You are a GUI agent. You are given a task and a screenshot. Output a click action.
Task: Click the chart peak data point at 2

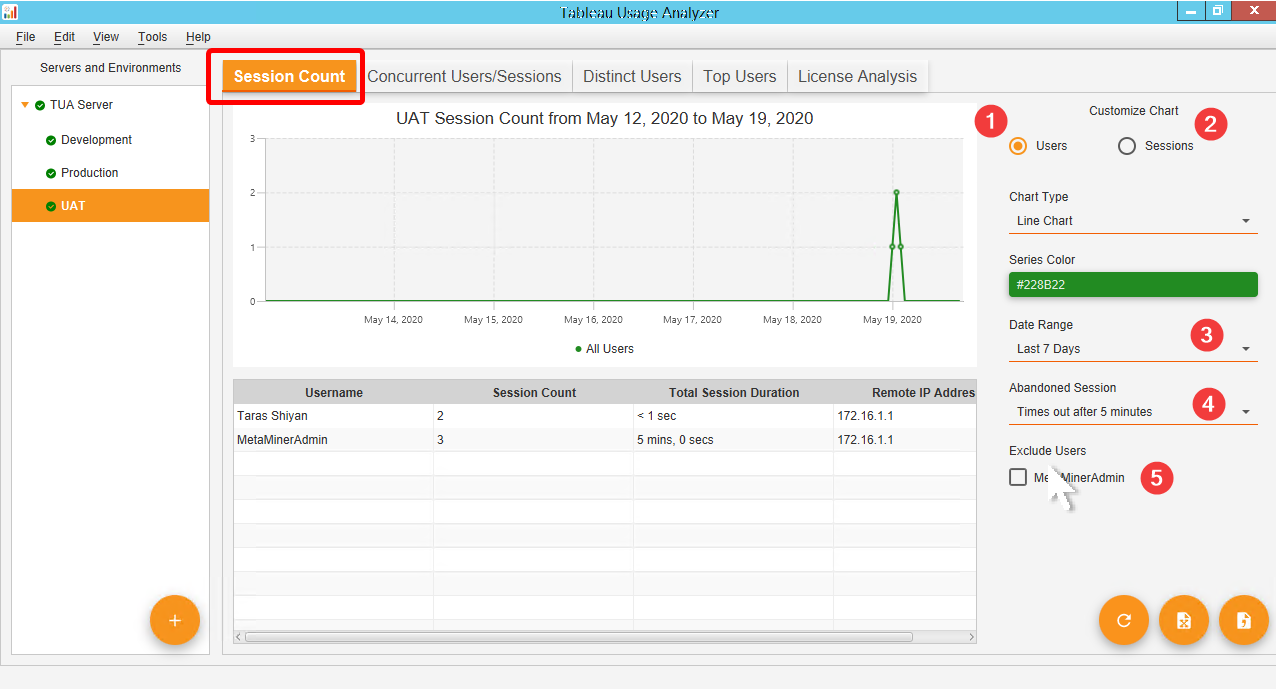pyautogui.click(x=896, y=192)
